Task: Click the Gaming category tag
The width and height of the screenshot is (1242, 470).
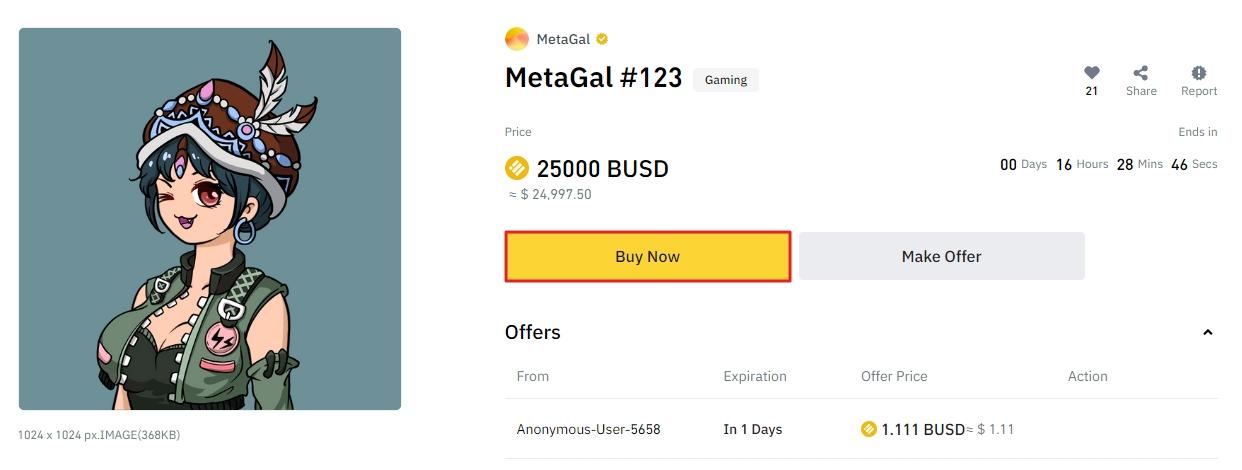Action: pos(726,80)
